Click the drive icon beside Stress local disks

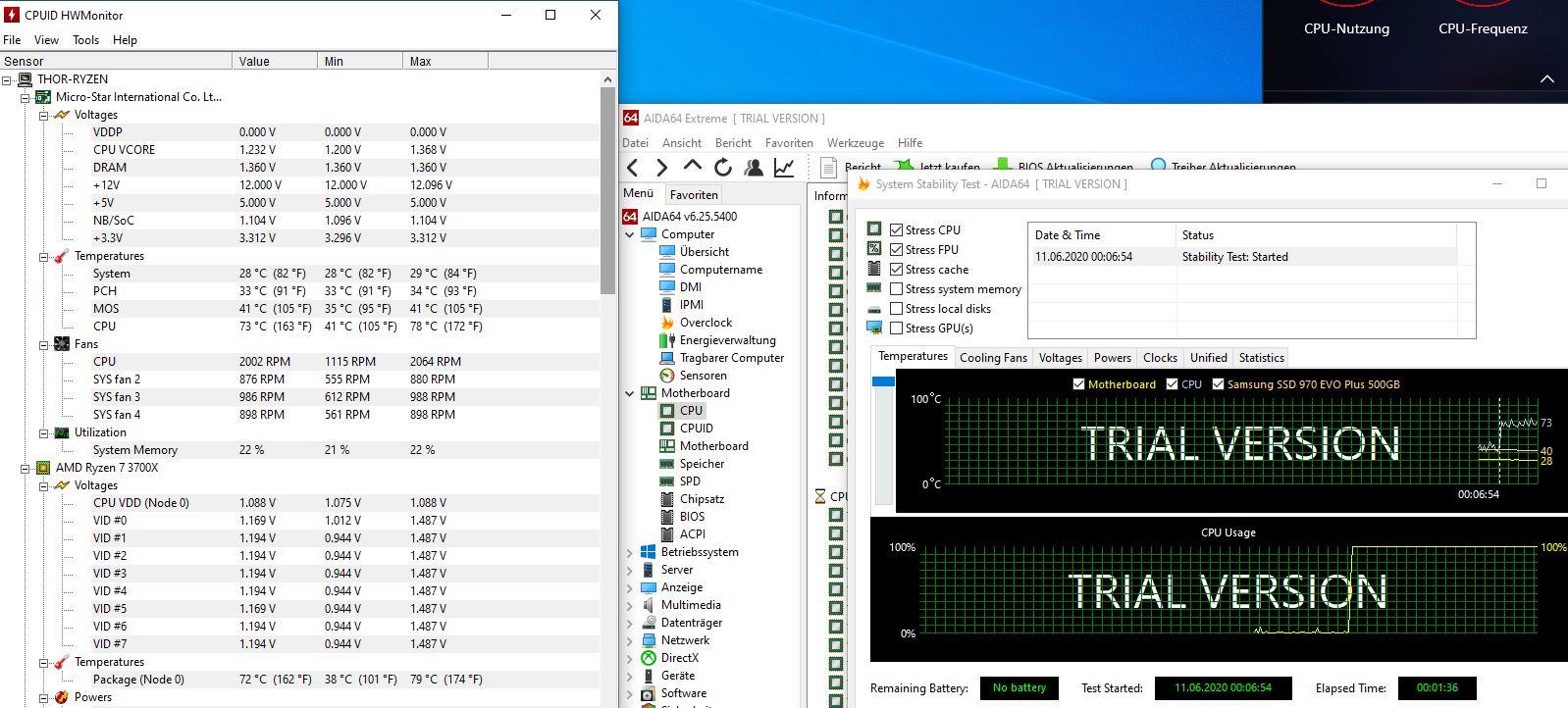click(874, 309)
